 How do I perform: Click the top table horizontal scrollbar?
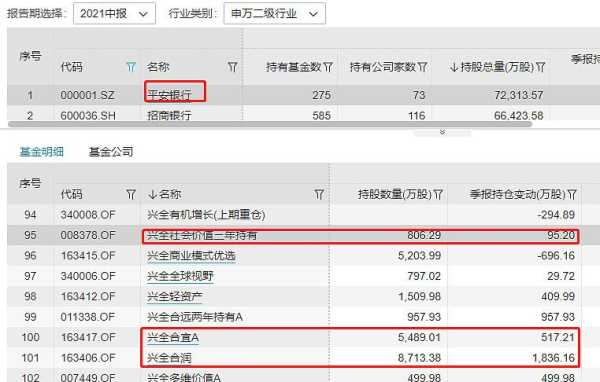(x=270, y=124)
